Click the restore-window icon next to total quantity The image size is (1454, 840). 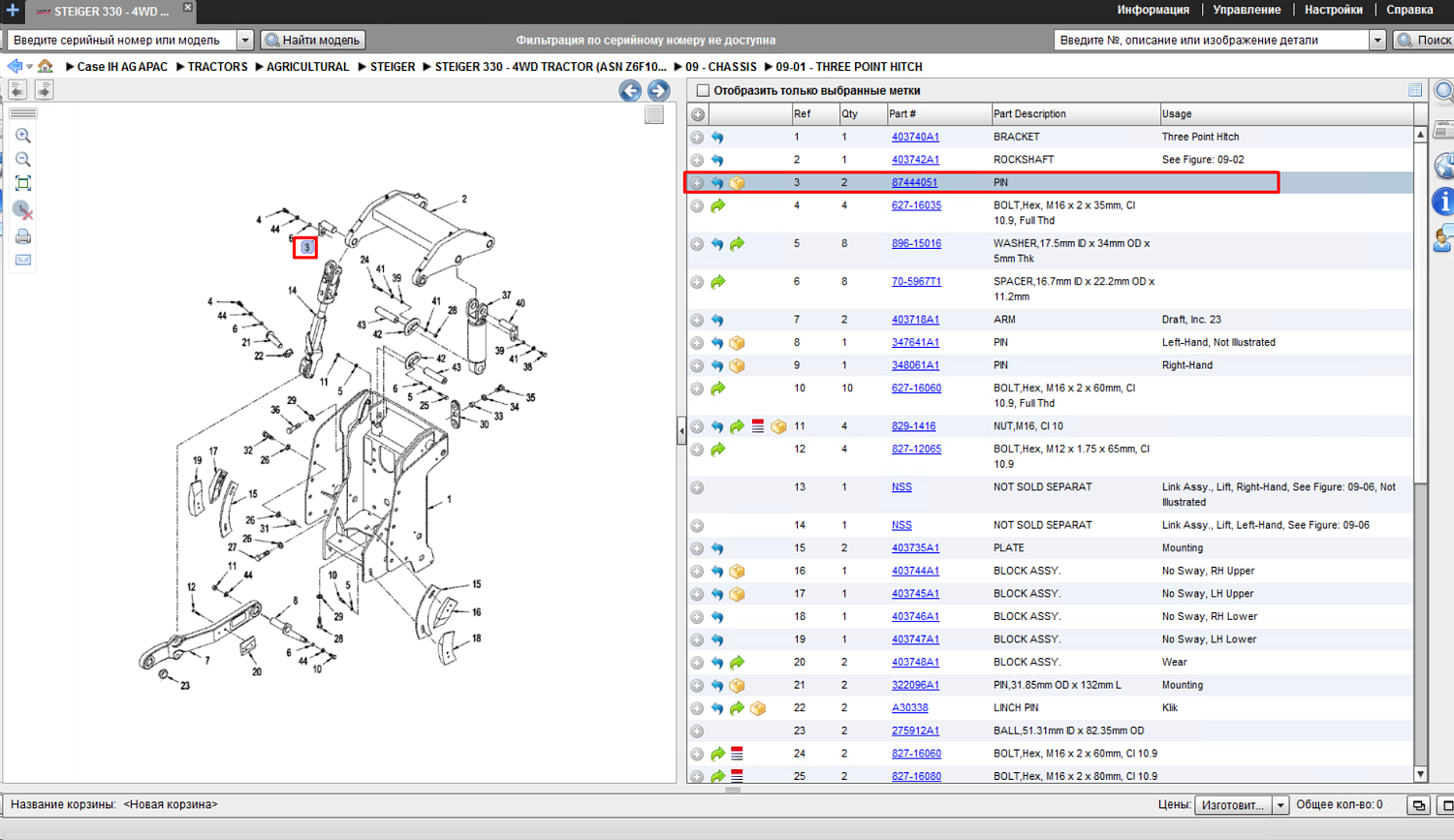(1419, 805)
